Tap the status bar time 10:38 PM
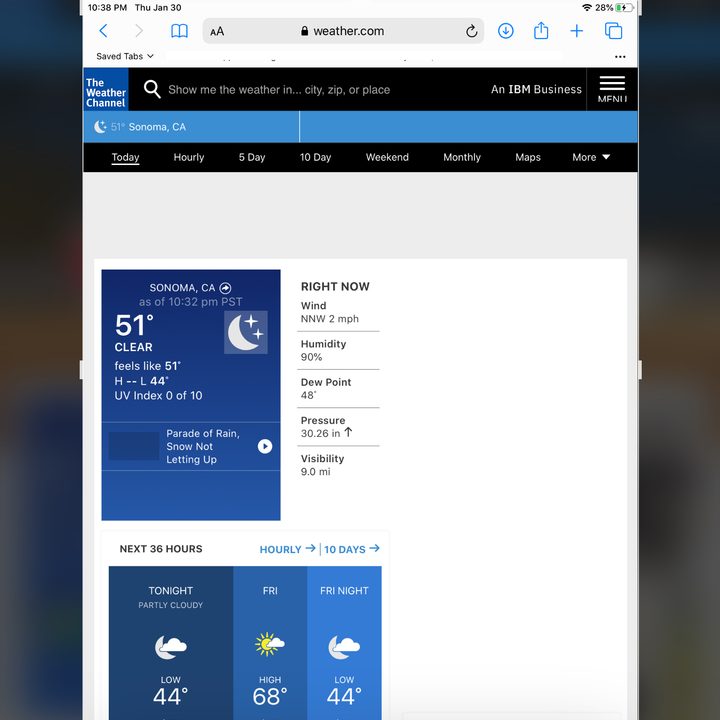This screenshot has height=720, width=720. pos(107,7)
